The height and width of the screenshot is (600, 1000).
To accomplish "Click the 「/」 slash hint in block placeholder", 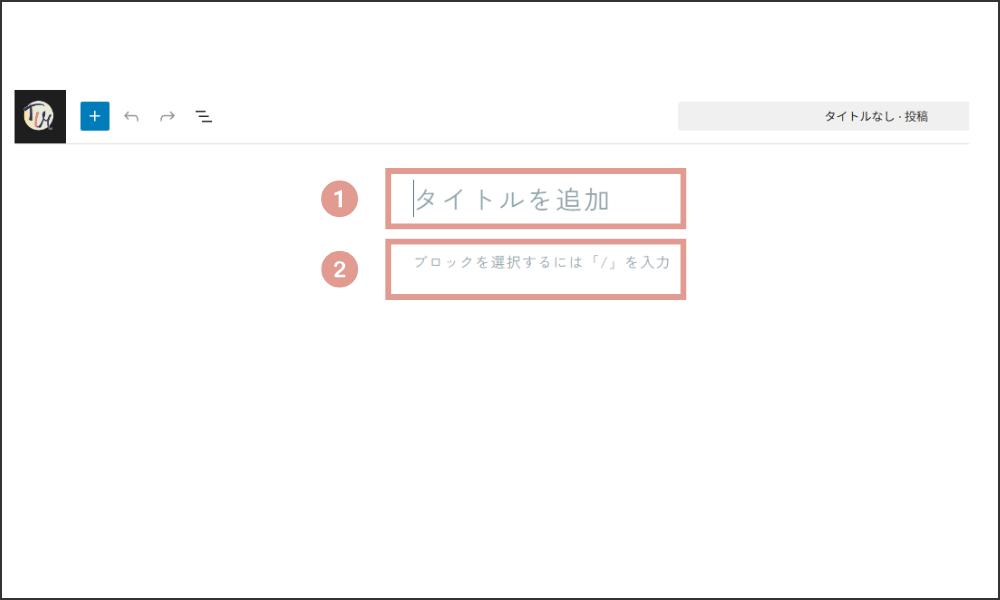I will 603,262.
